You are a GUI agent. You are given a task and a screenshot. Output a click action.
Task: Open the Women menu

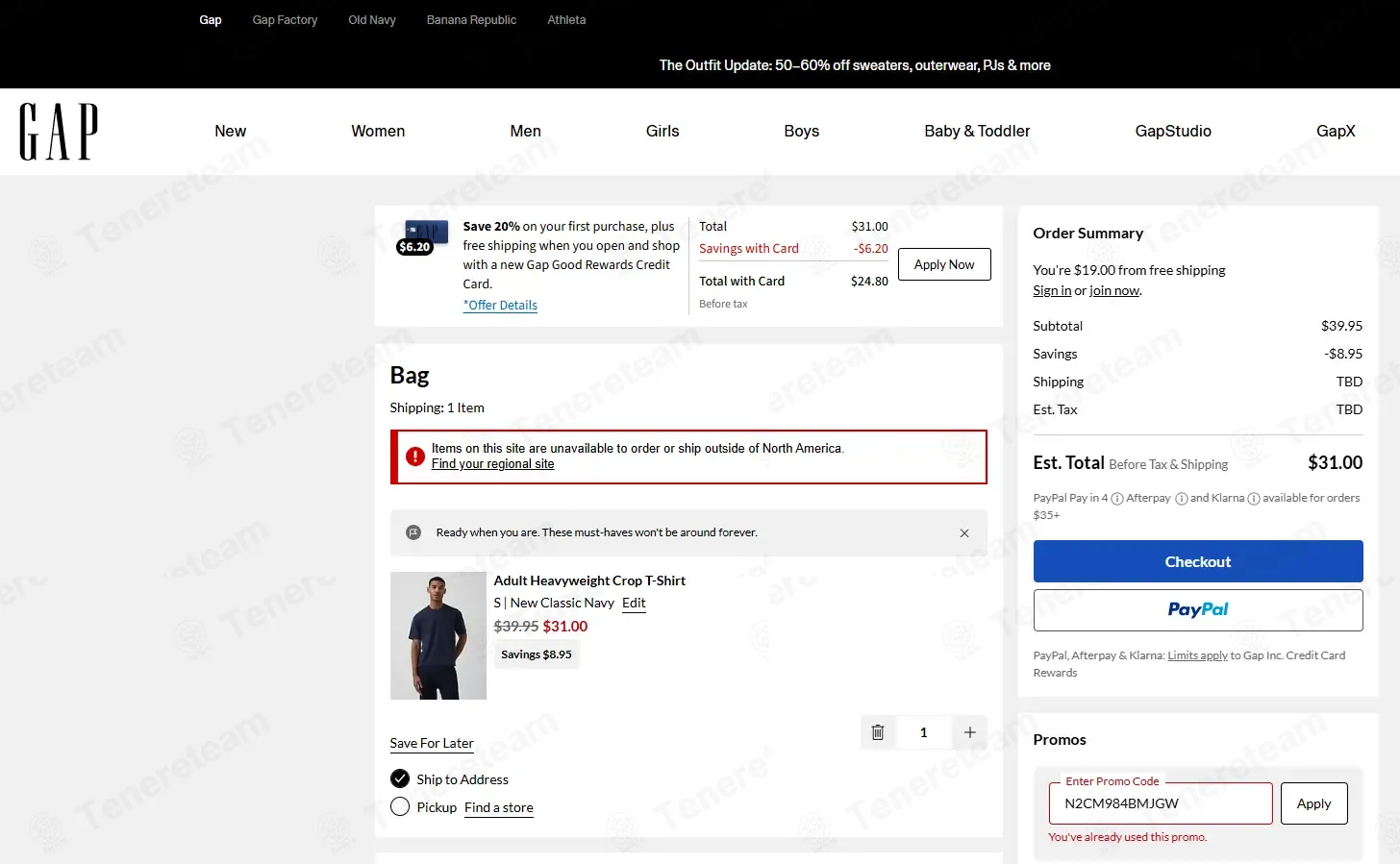click(378, 131)
